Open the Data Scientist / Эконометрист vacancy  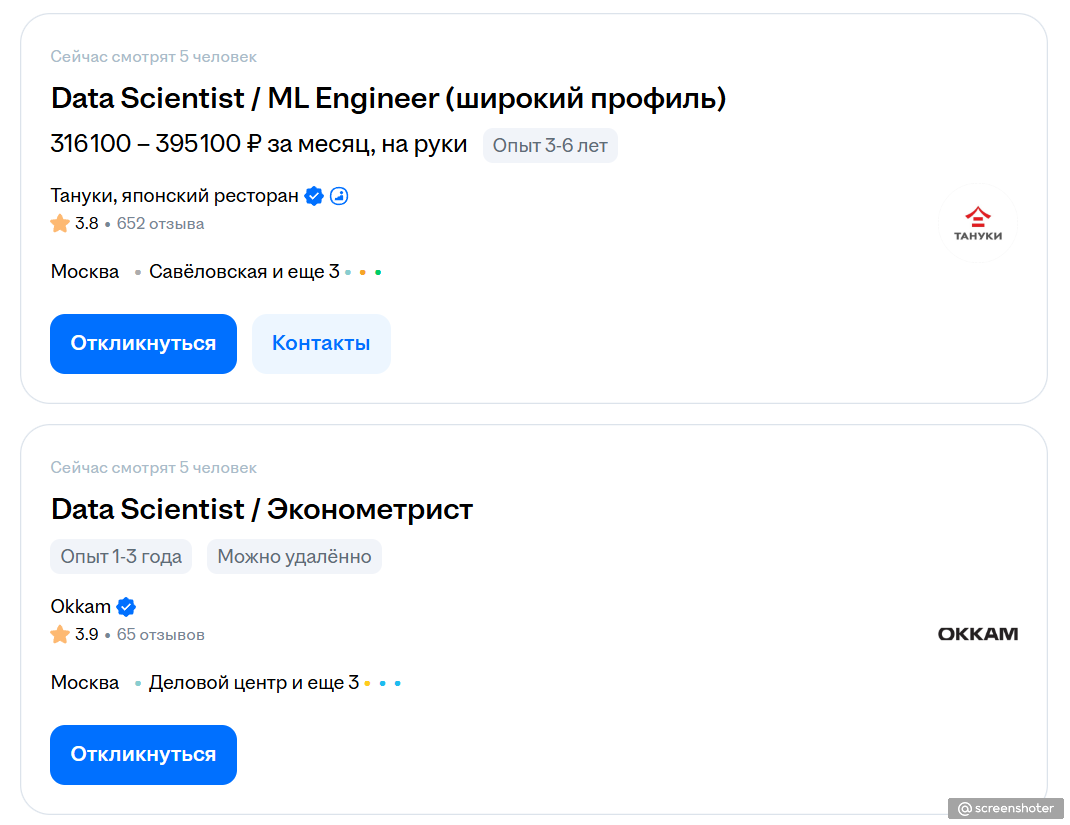pos(261,510)
